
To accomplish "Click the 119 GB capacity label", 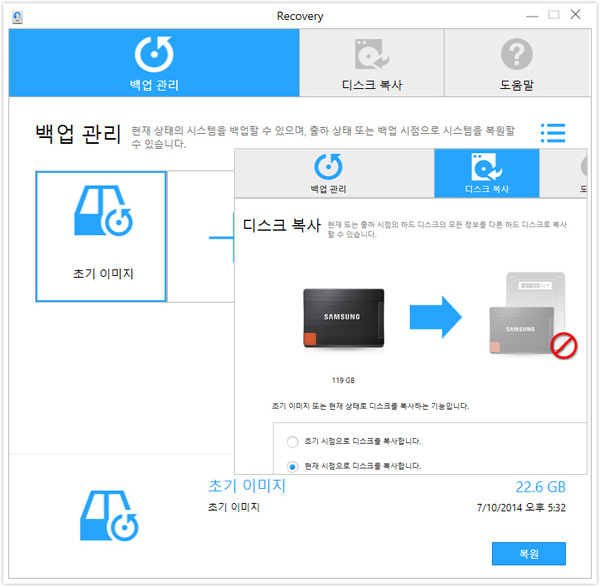I will click(343, 380).
